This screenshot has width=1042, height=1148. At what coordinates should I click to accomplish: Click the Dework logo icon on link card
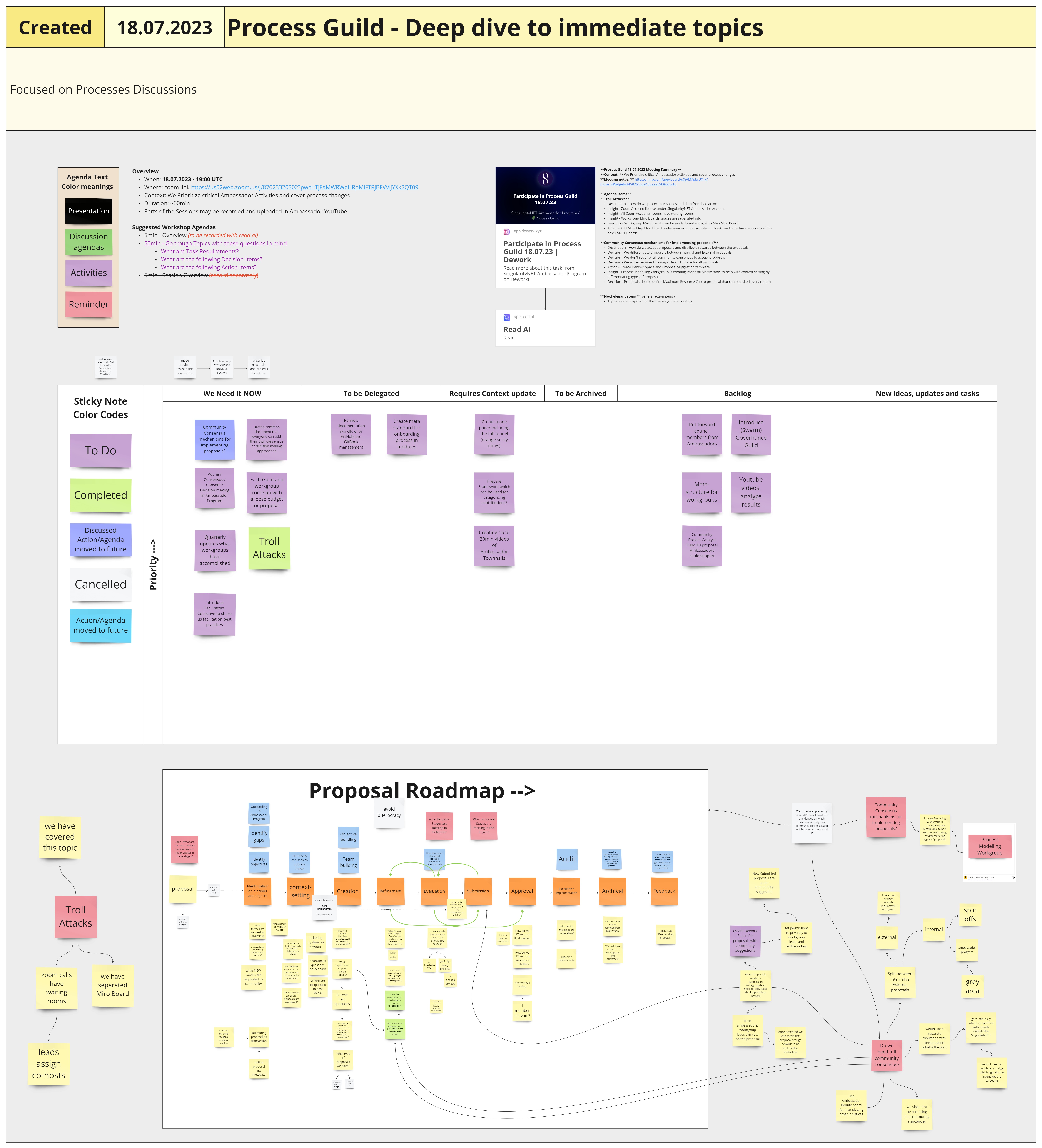click(x=507, y=232)
